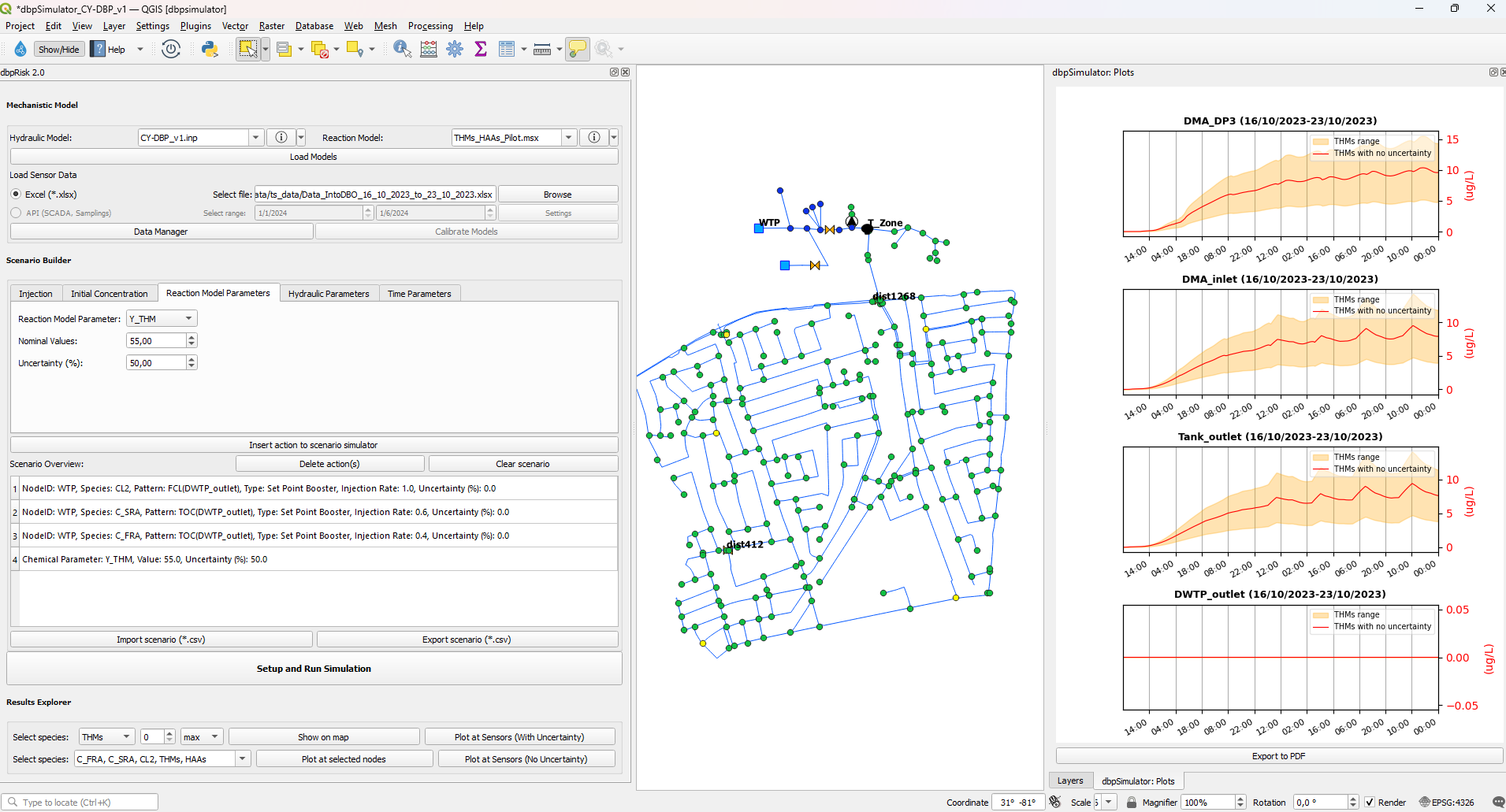Open the Processing Toolbox gear icon
This screenshot has height=812, width=1506.
(455, 49)
